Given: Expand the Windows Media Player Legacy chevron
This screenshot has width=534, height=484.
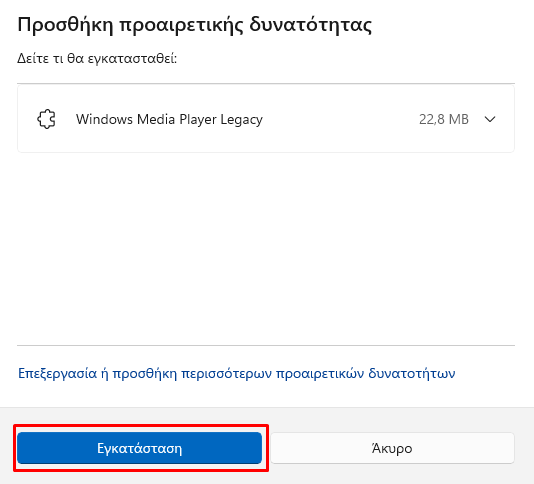Looking at the screenshot, I should 490,119.
